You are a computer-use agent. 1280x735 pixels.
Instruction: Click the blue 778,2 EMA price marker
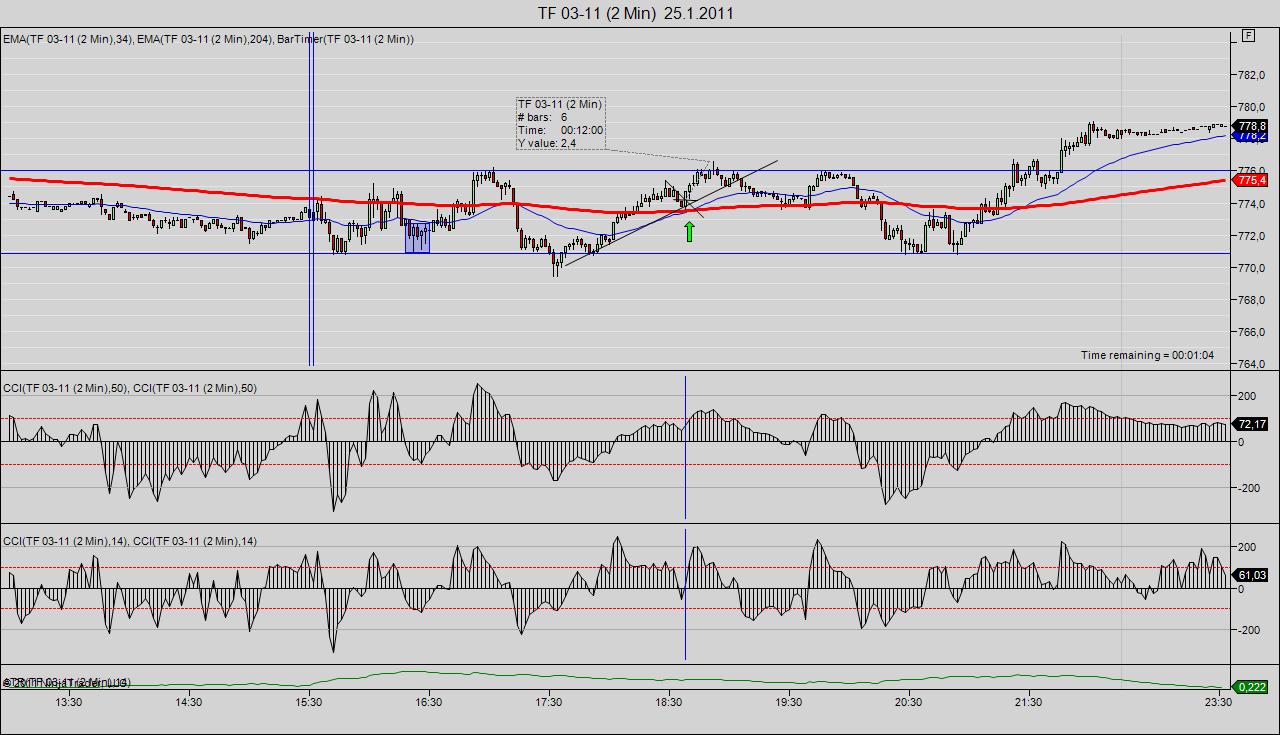click(x=1252, y=136)
